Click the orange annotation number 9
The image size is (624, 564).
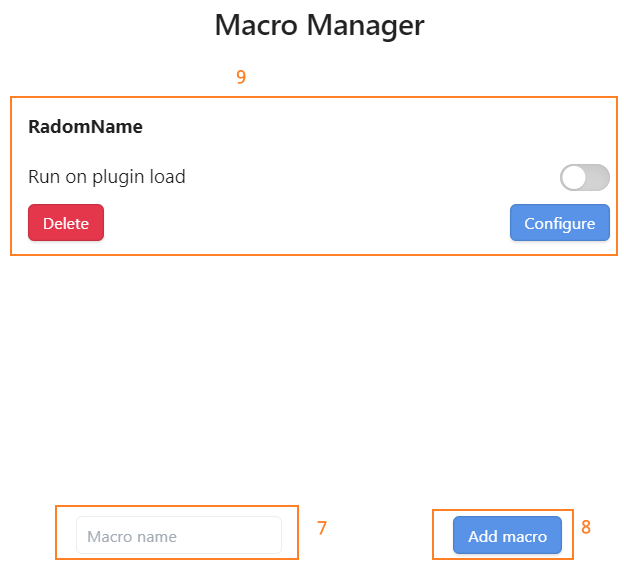click(241, 77)
